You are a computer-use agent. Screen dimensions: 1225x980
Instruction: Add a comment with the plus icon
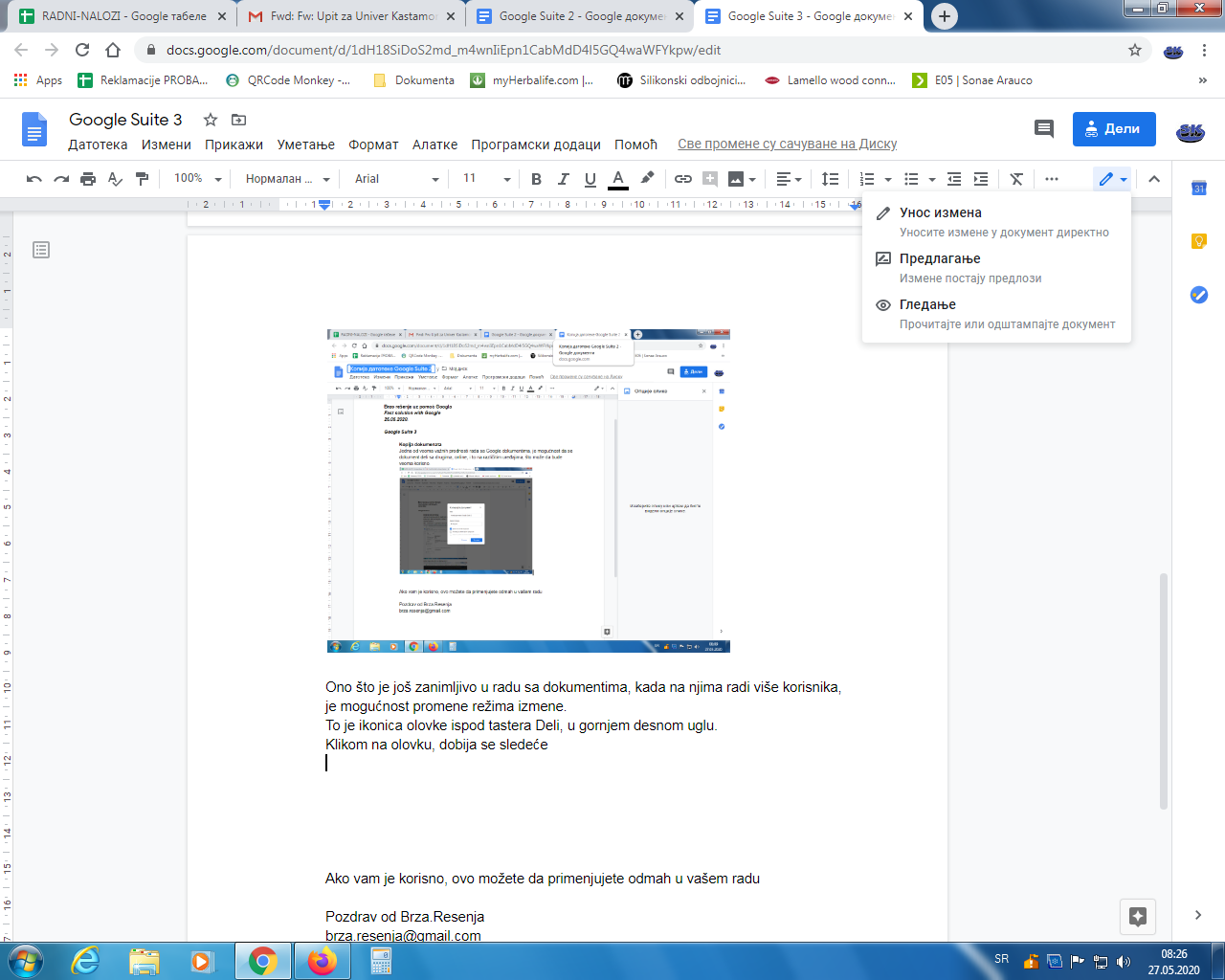tap(709, 179)
